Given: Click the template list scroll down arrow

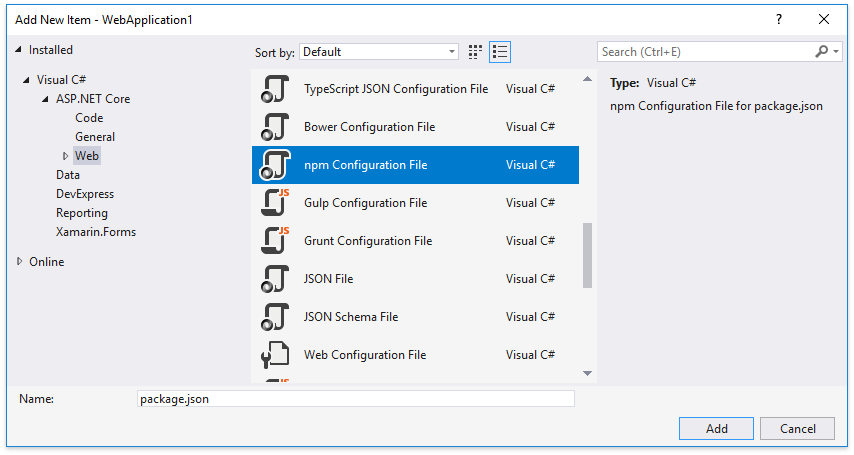Looking at the screenshot, I should 587,373.
